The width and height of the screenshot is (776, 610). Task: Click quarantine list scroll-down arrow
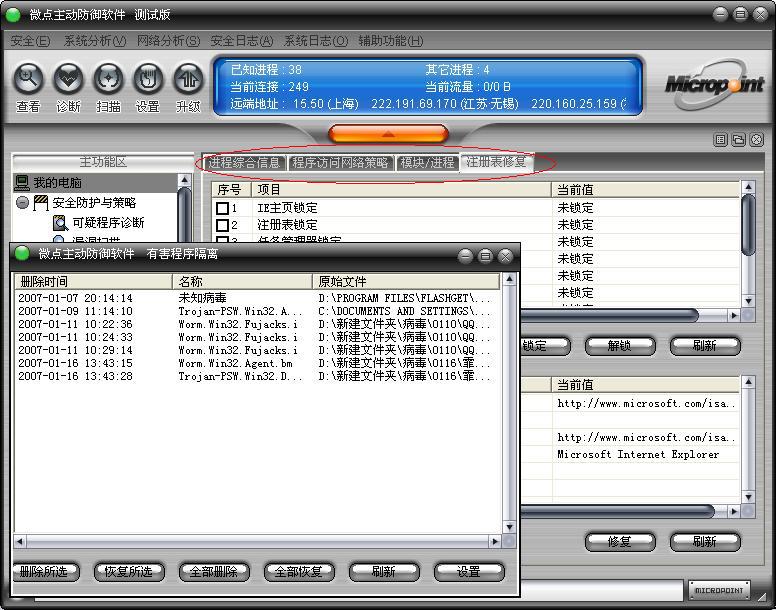(509, 527)
